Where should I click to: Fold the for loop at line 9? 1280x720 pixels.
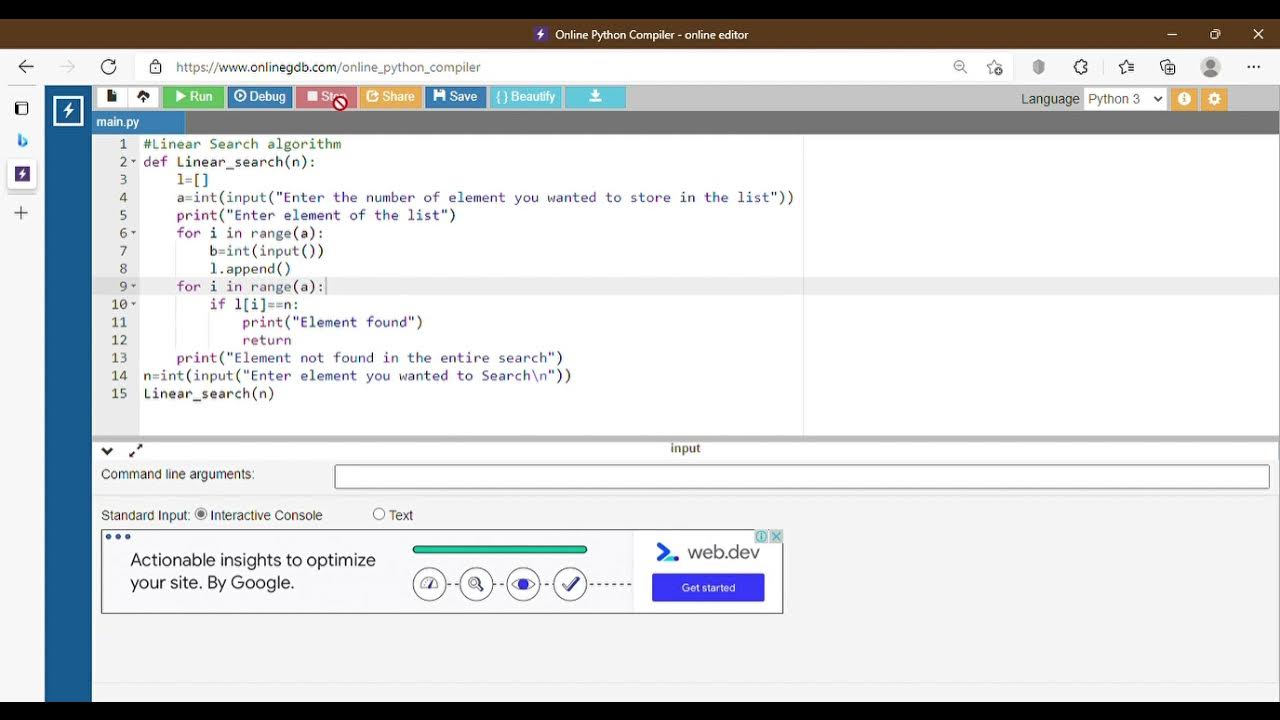pyautogui.click(x=134, y=287)
